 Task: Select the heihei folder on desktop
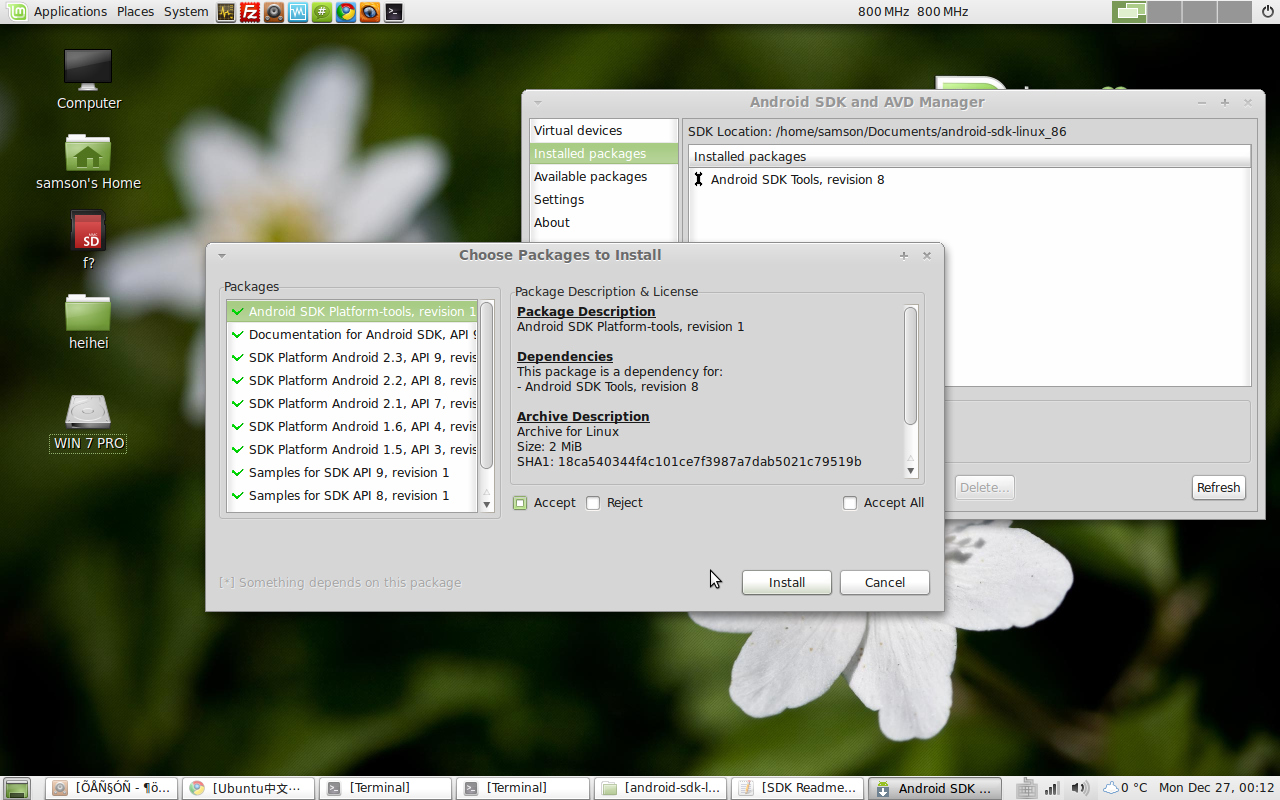[88, 321]
